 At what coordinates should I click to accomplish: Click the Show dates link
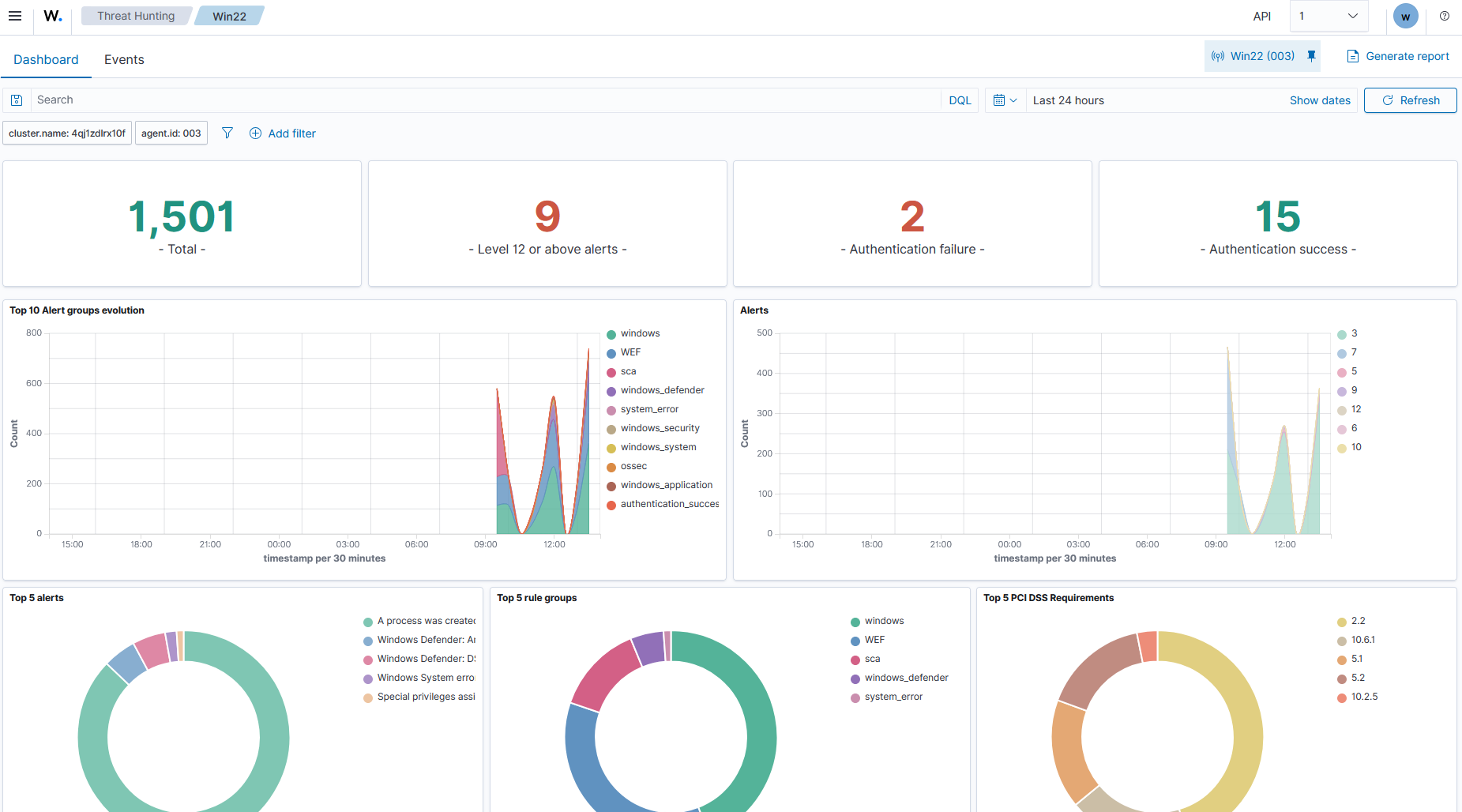coord(1320,100)
